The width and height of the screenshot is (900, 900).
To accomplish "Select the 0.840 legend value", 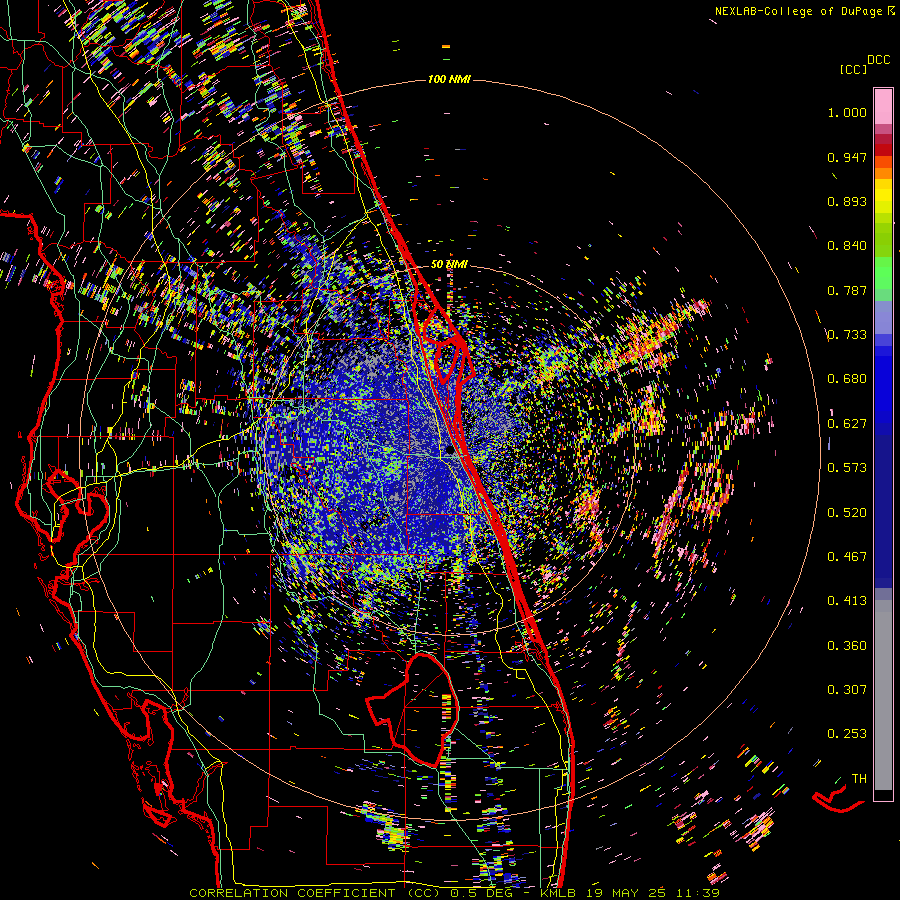I will (847, 246).
